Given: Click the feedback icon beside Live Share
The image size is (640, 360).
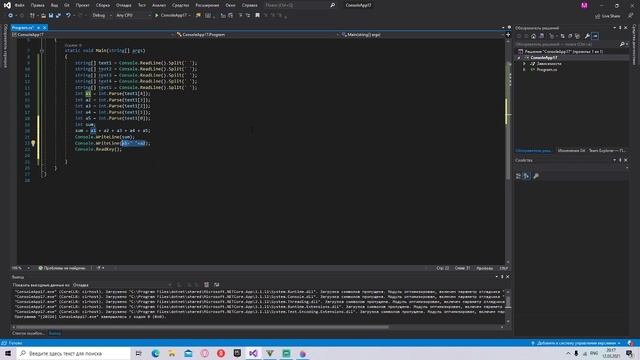Looking at the screenshot, I should pos(631,16).
